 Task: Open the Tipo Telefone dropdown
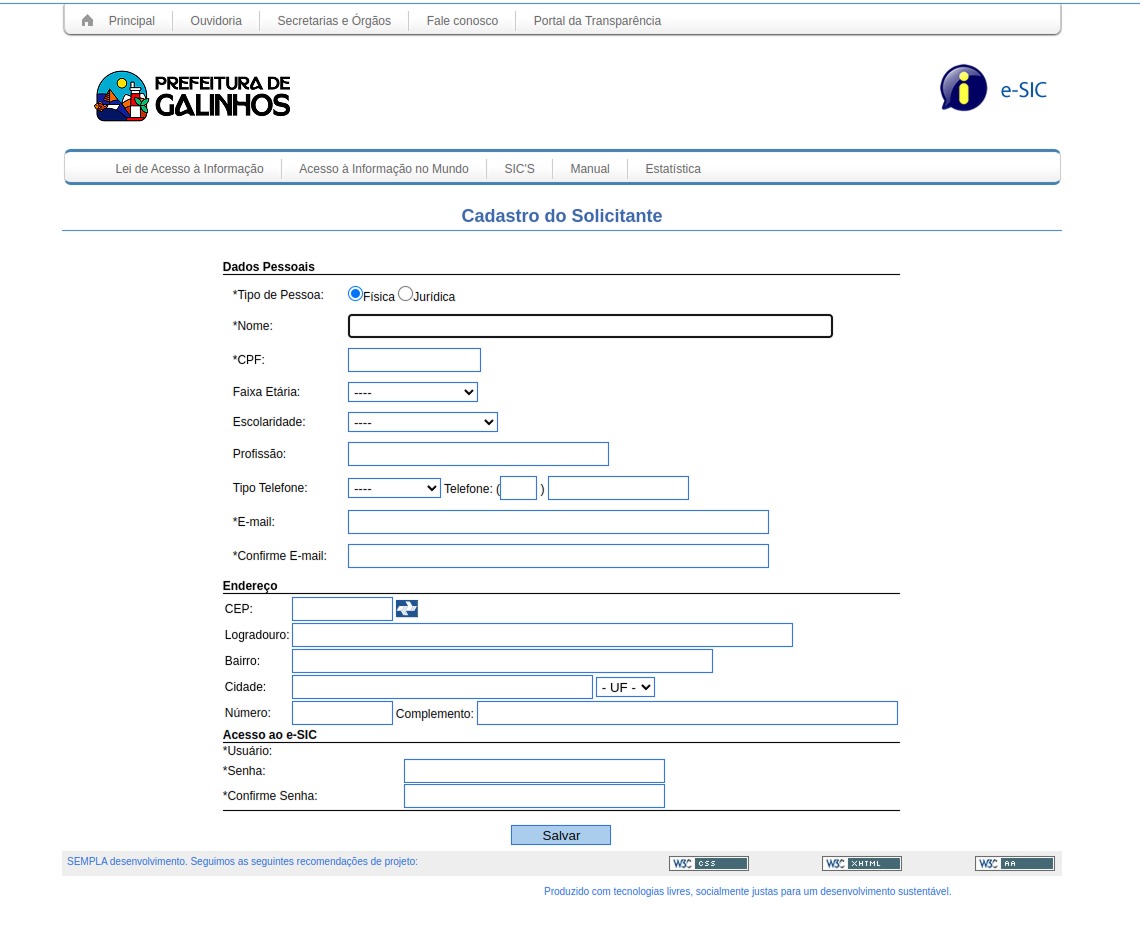click(x=394, y=488)
